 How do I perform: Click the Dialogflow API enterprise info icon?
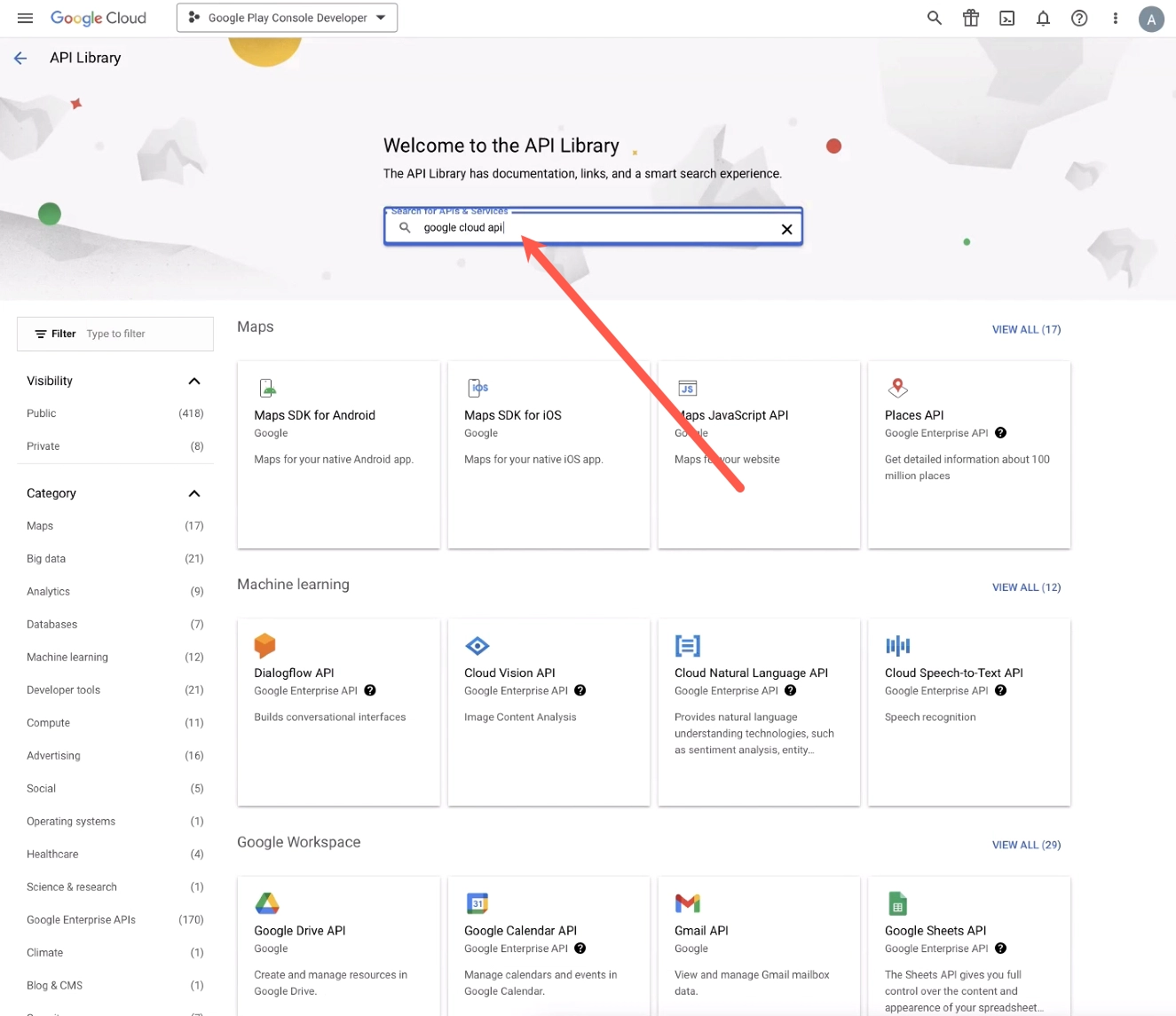(x=370, y=690)
